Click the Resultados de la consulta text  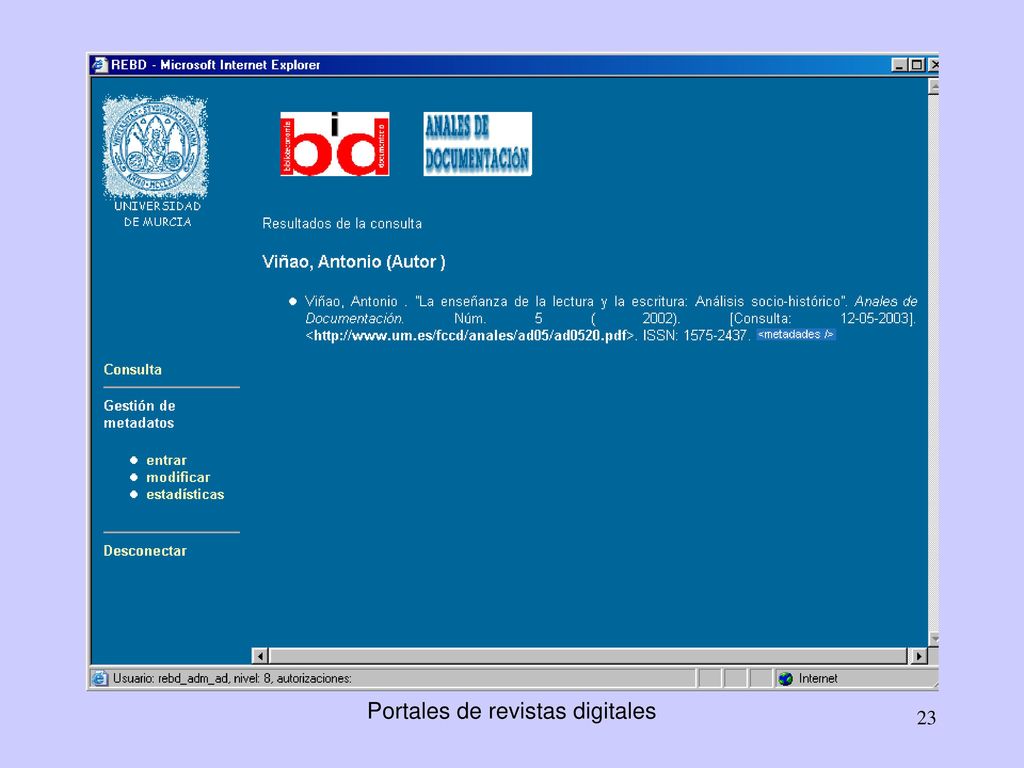(342, 223)
